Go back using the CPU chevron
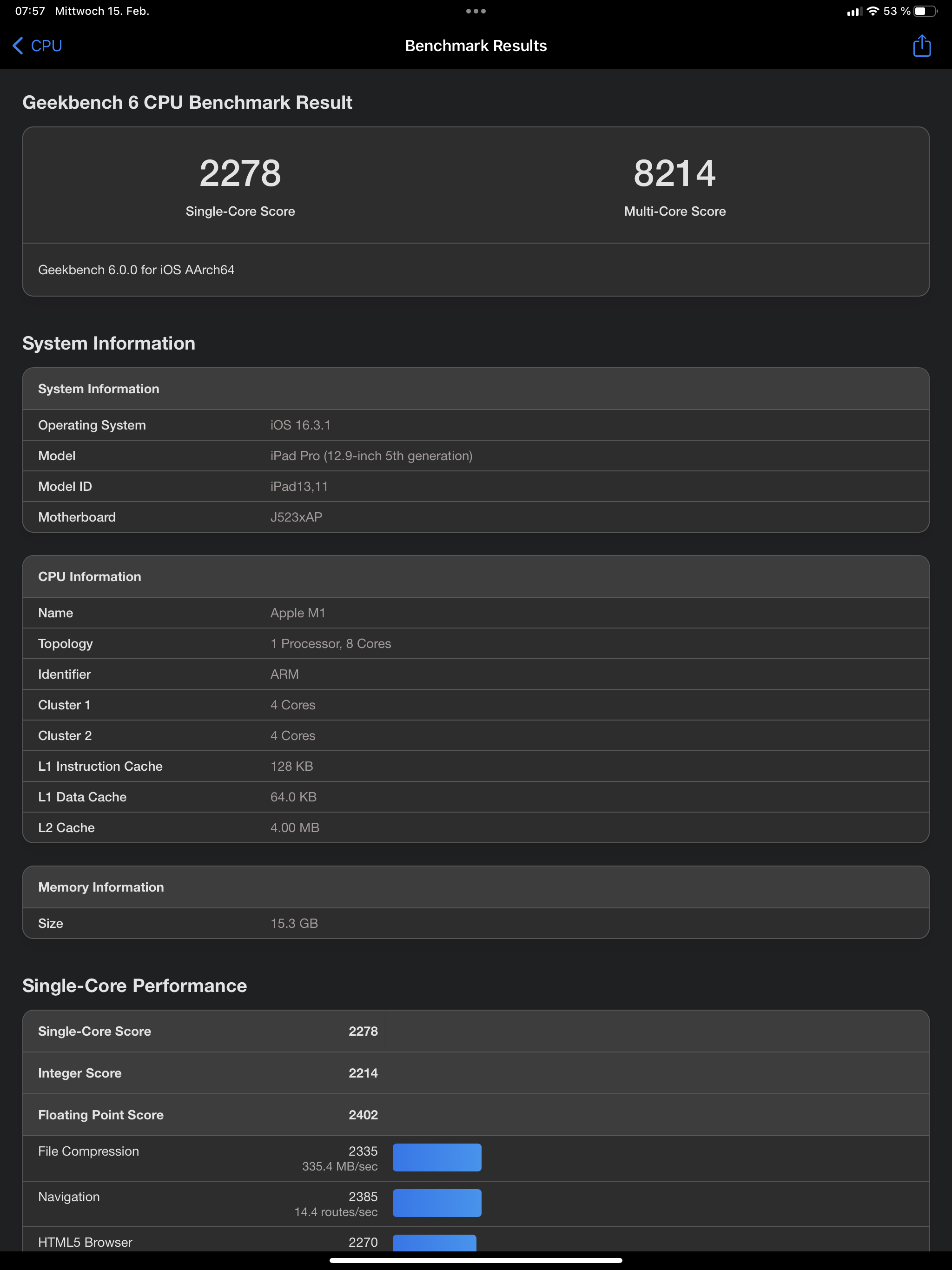This screenshot has height=1270, width=952. tap(18, 46)
